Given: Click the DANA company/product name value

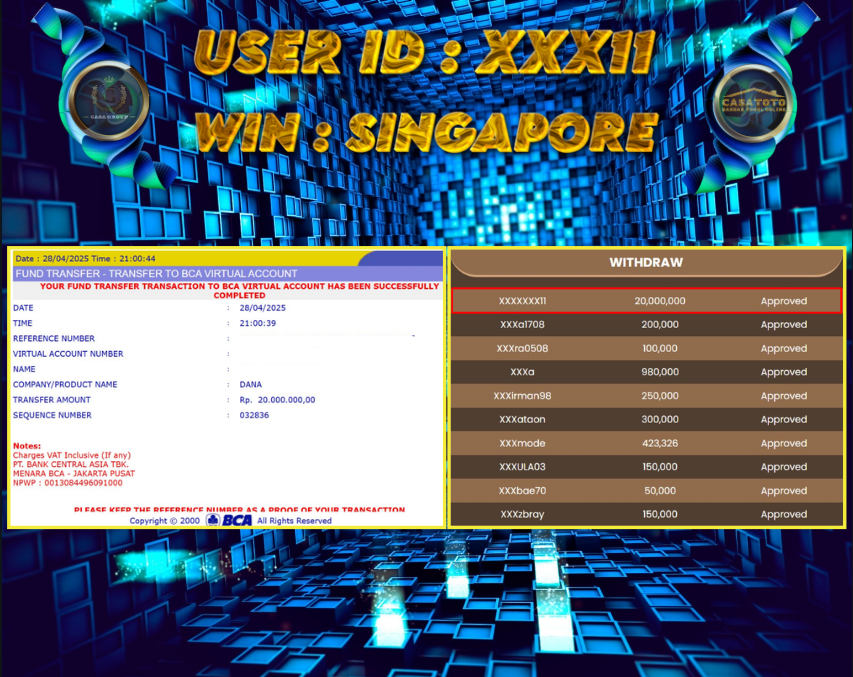Looking at the screenshot, I should (x=251, y=384).
